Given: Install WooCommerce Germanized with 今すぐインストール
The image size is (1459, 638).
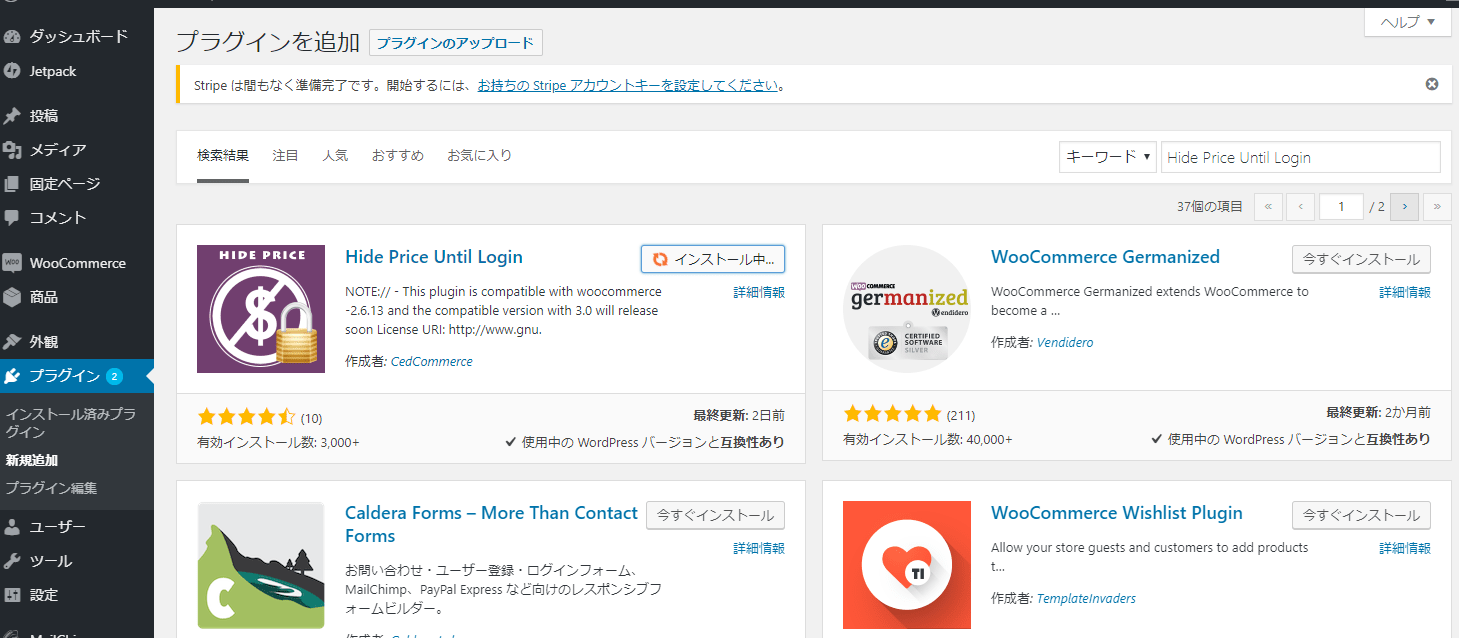Looking at the screenshot, I should (1361, 259).
